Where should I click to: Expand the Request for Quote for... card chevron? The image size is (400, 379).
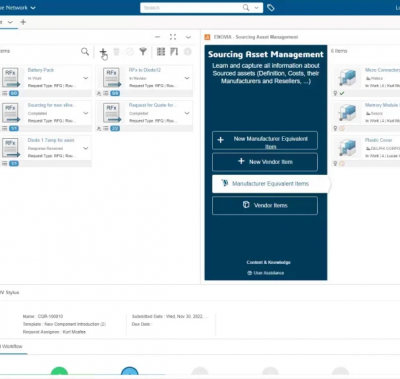pos(187,113)
